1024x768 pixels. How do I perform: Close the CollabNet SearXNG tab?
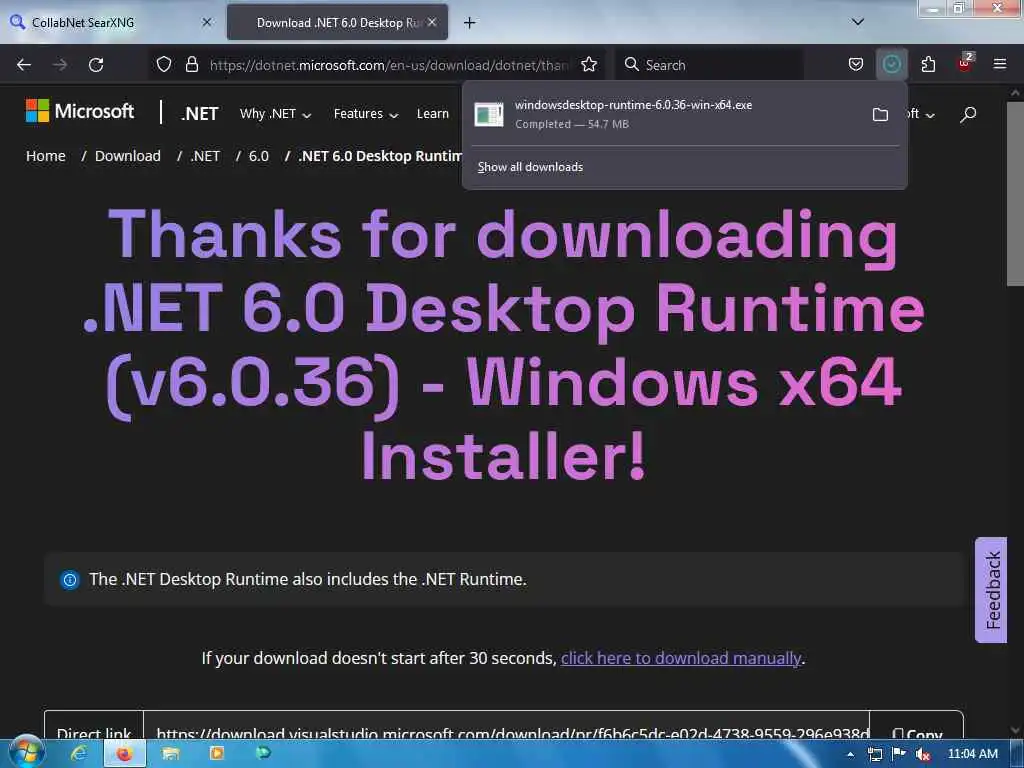pos(206,22)
